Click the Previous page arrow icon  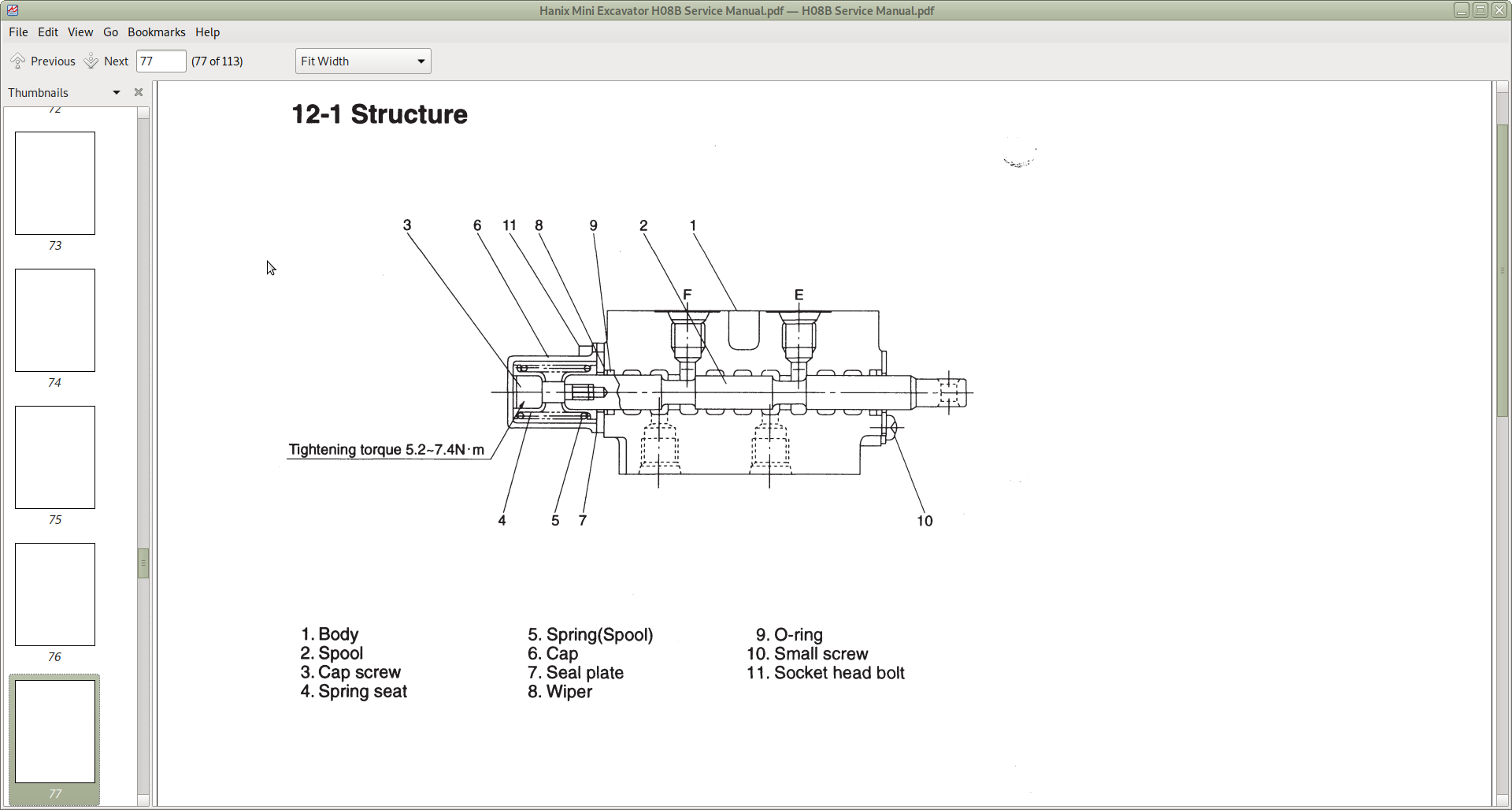(x=18, y=61)
